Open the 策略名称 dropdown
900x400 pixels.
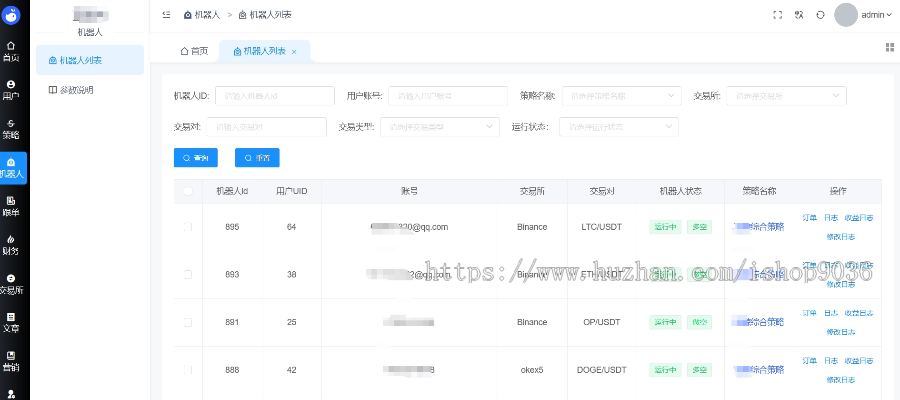tap(622, 96)
